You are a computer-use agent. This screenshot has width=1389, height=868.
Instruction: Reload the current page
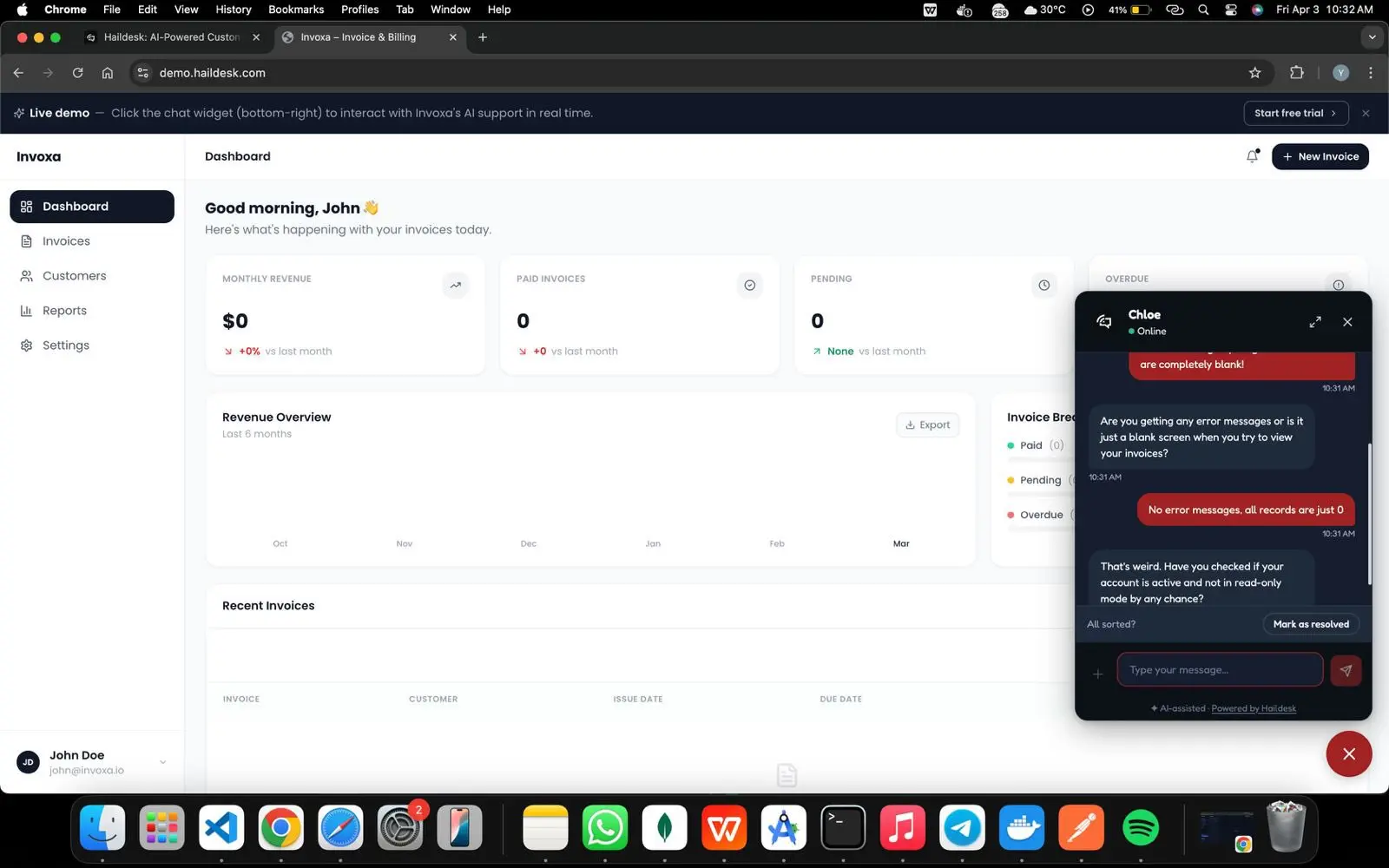[x=77, y=73]
